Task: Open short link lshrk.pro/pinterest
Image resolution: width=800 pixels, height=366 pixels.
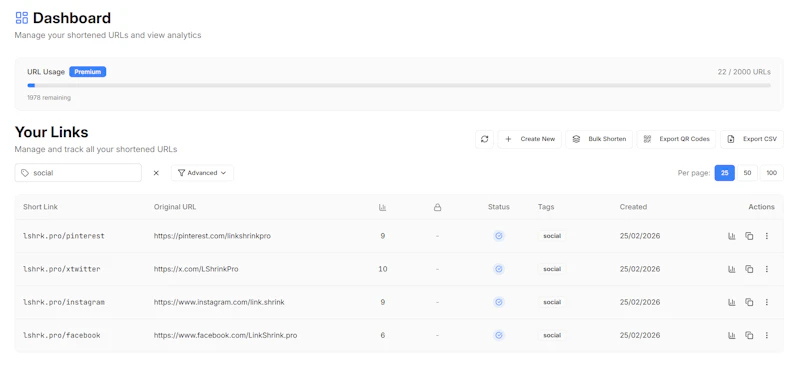Action: pos(64,236)
